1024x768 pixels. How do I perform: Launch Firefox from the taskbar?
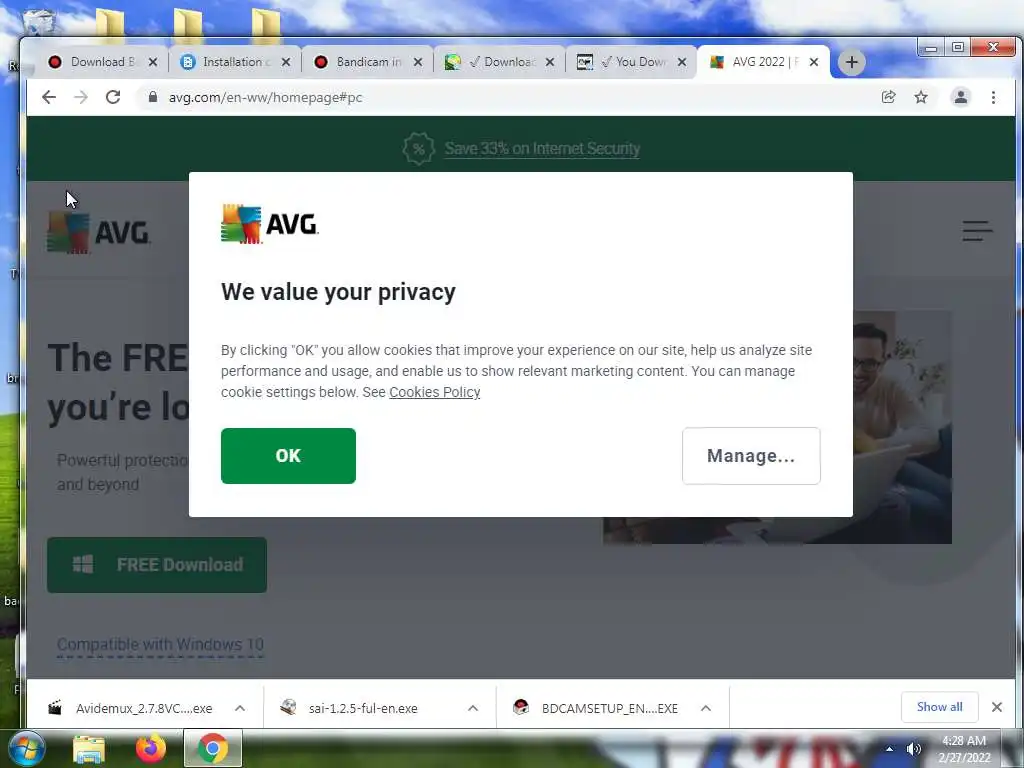coord(151,749)
